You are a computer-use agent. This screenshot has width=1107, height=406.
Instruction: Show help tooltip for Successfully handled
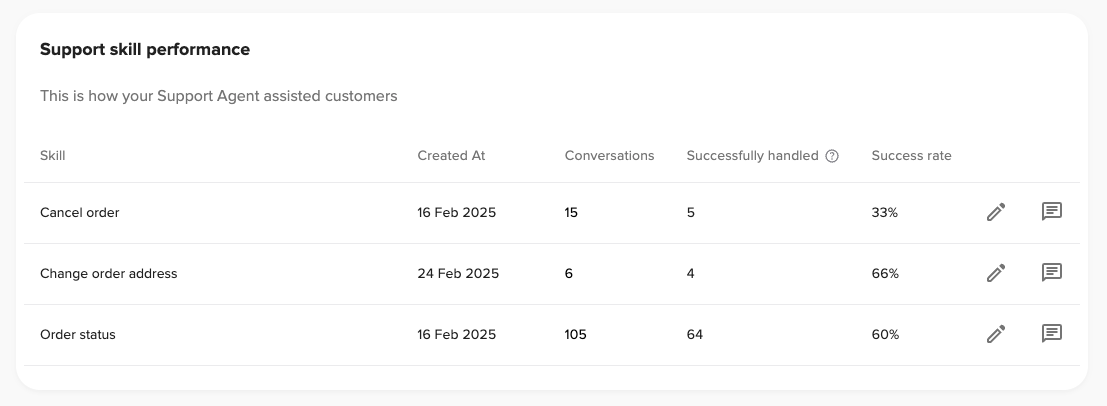[x=832, y=156]
